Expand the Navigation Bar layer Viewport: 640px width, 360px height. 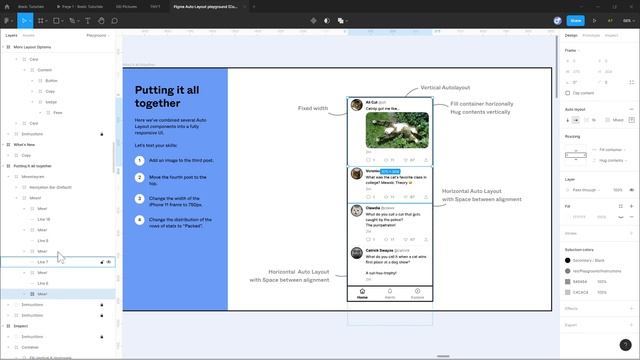click(16, 187)
